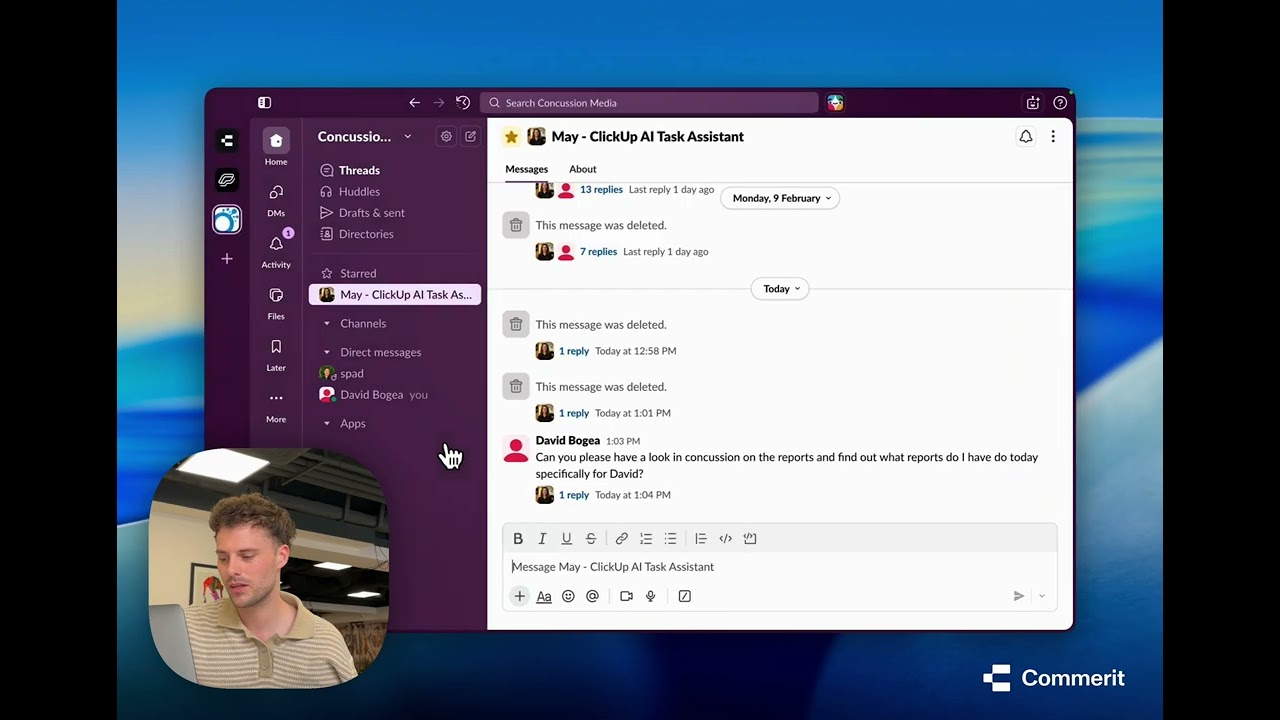
Task: Switch to the Concussion Media workspace icon
Action: [x=227, y=219]
